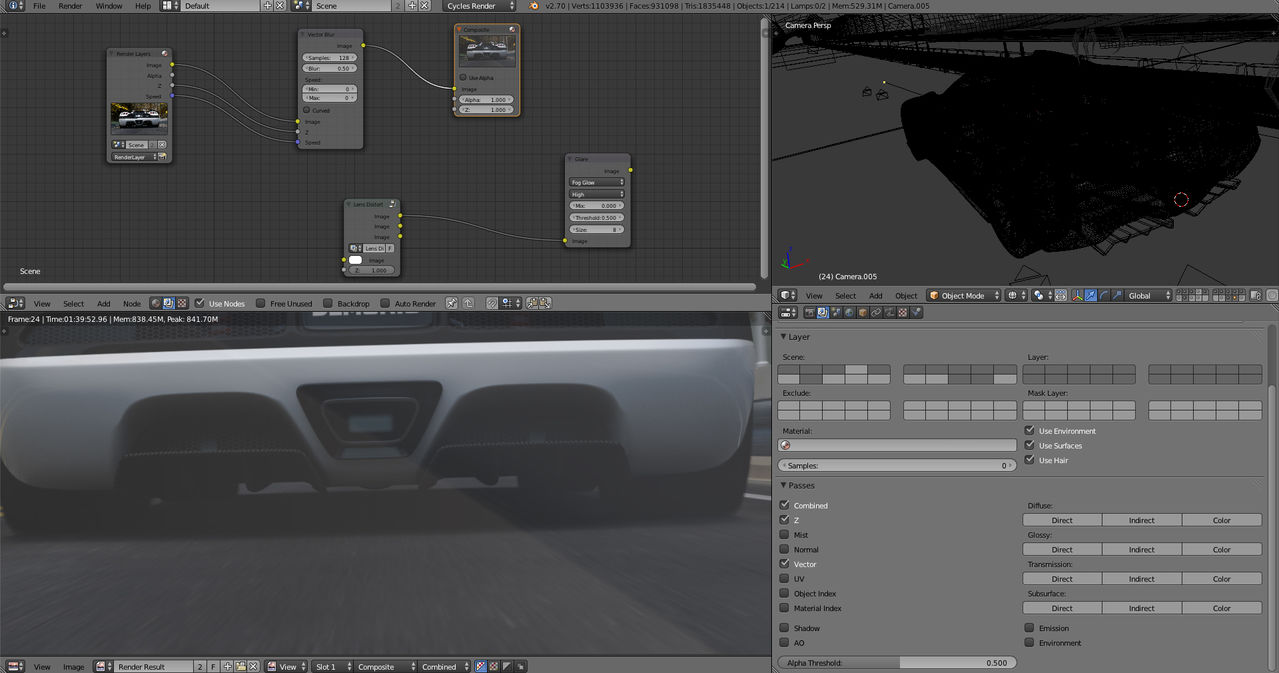
Task: Select the scale manipulator icon
Action: coord(1116,295)
